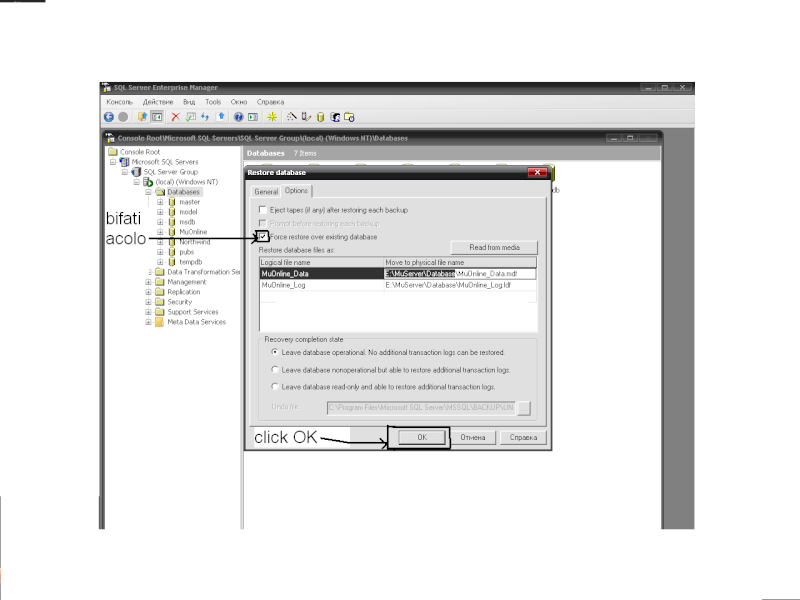Select Leave database nonoperational radio button

(275, 369)
